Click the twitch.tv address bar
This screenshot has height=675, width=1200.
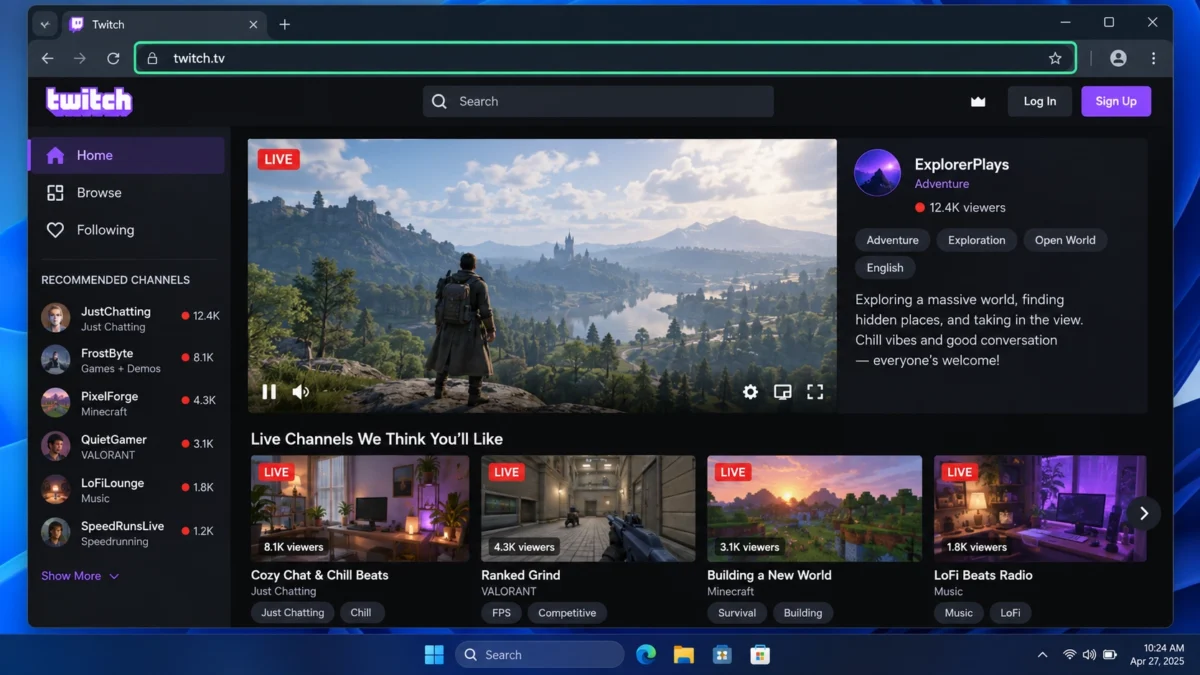click(x=605, y=58)
